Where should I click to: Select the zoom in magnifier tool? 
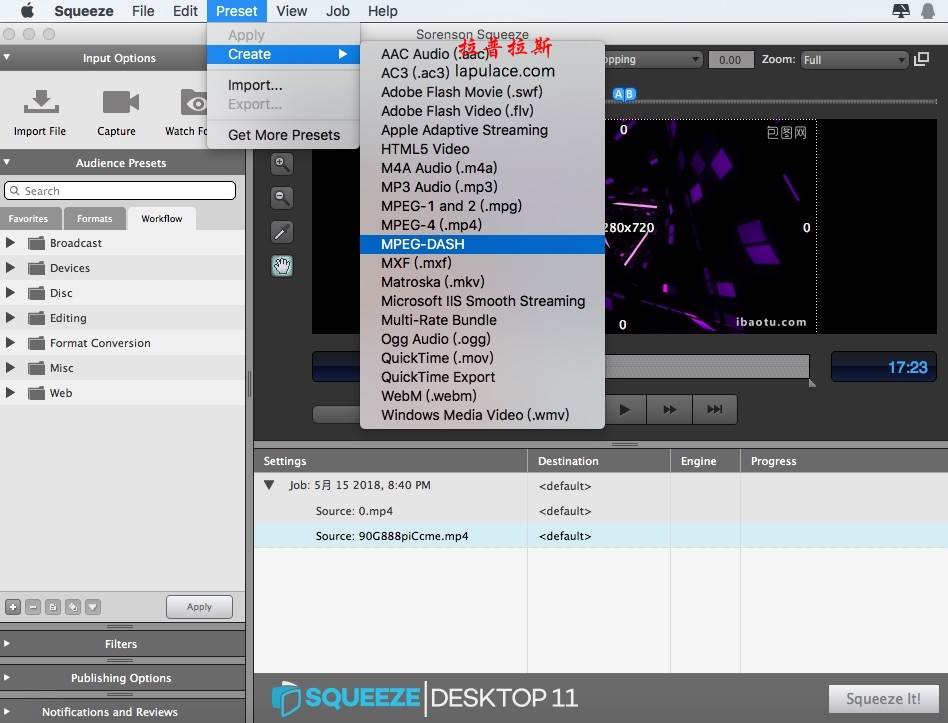[282, 164]
